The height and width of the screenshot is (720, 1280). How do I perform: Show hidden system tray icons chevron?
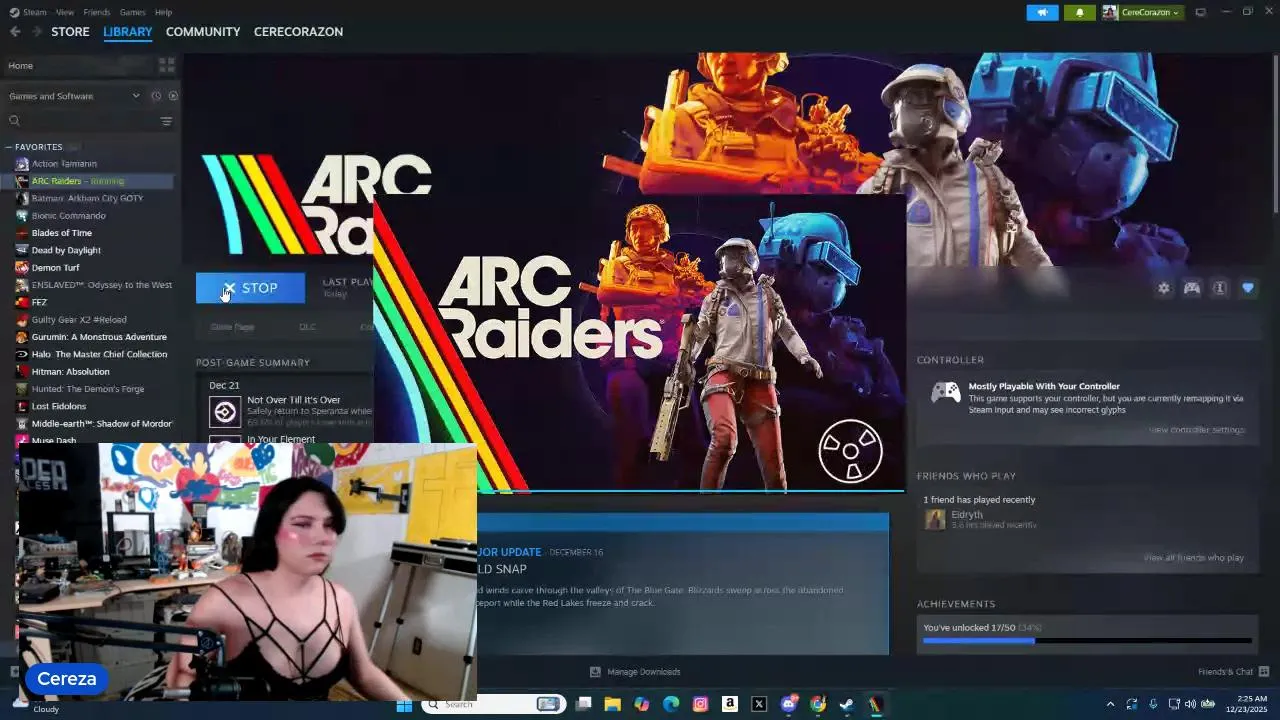(x=1110, y=704)
